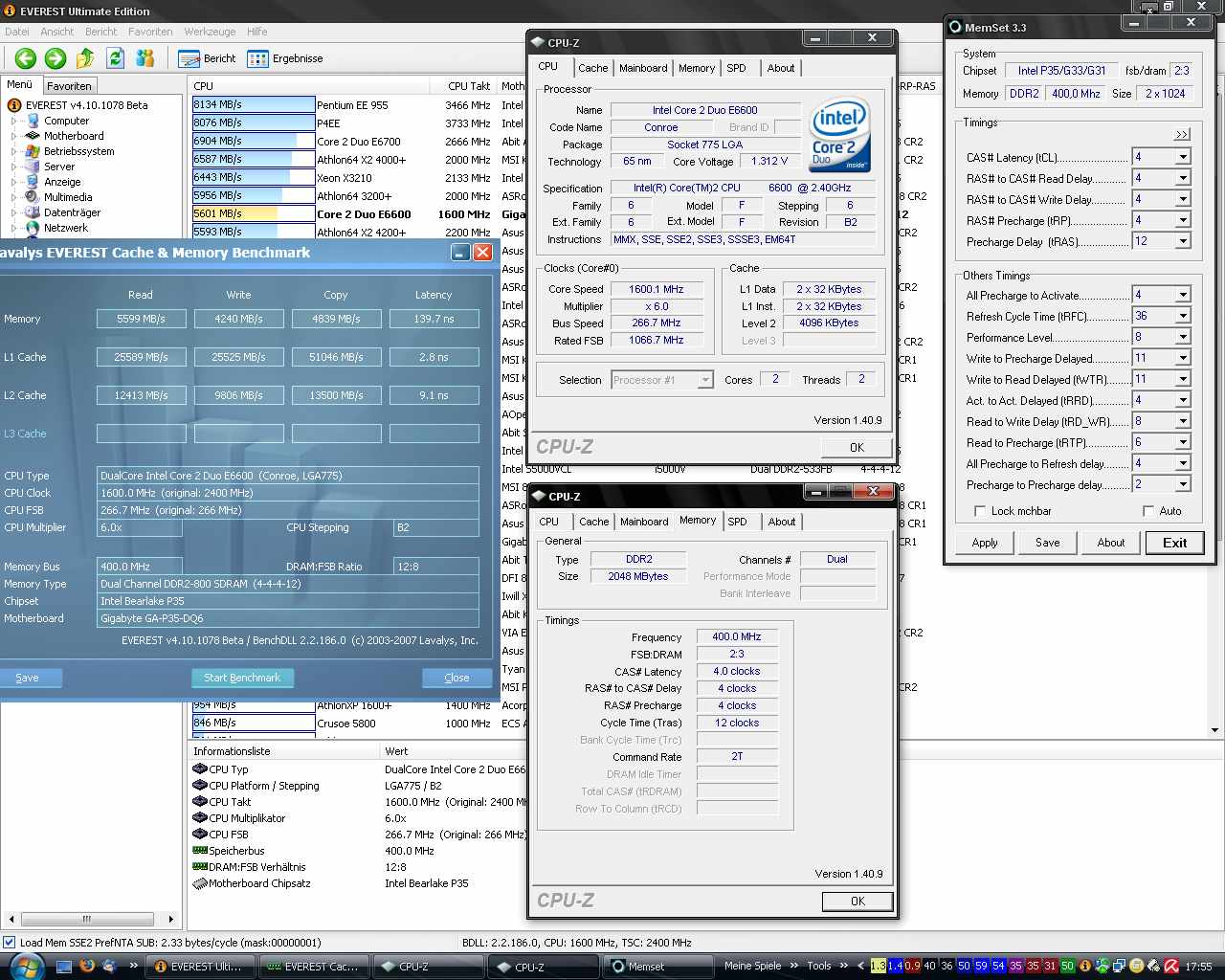Enable Auto checkbox in MemSet

click(x=1147, y=511)
